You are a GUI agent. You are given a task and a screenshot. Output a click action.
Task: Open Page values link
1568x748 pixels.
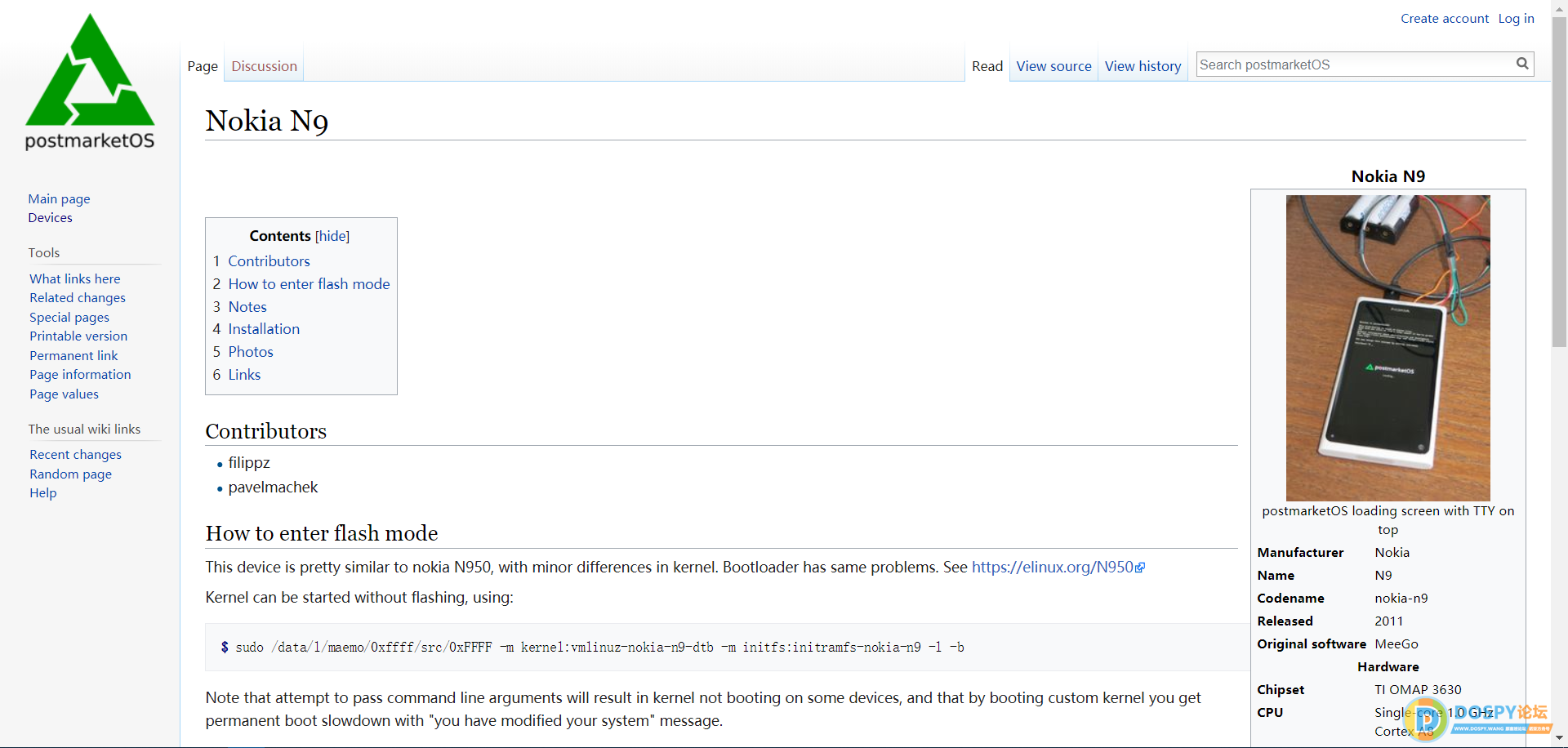click(x=64, y=394)
